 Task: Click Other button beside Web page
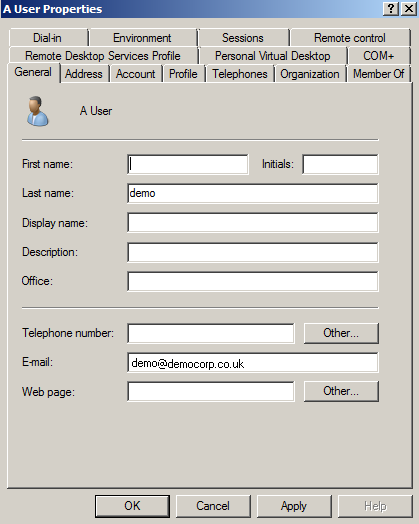[341, 391]
